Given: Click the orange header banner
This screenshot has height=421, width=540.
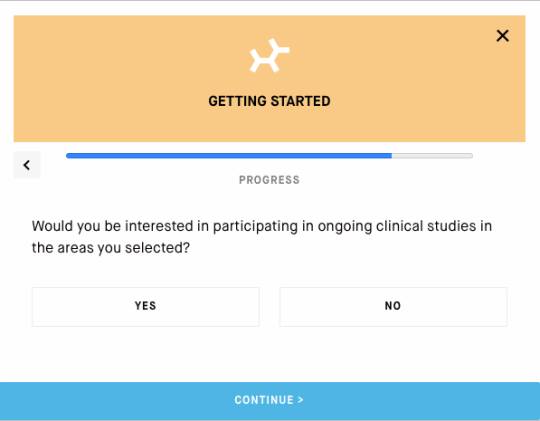Looking at the screenshot, I should tap(270, 79).
